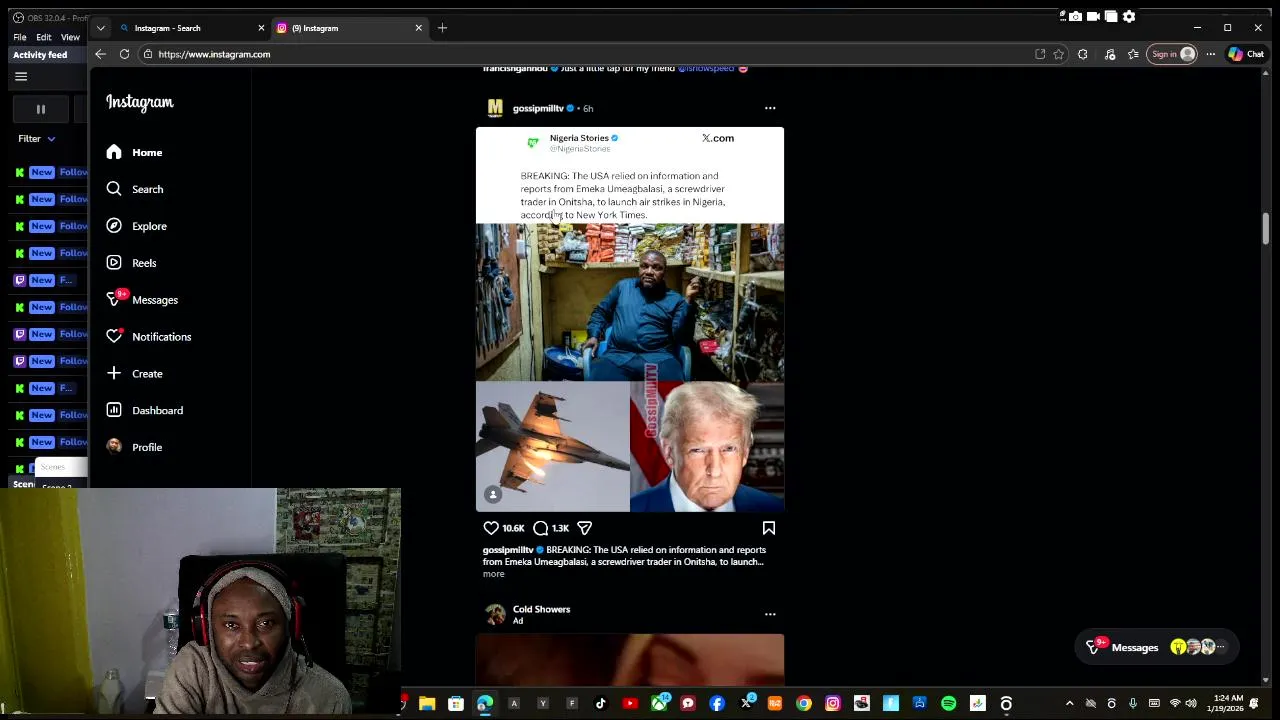Open comments on the gossipmilltv post

[541, 528]
